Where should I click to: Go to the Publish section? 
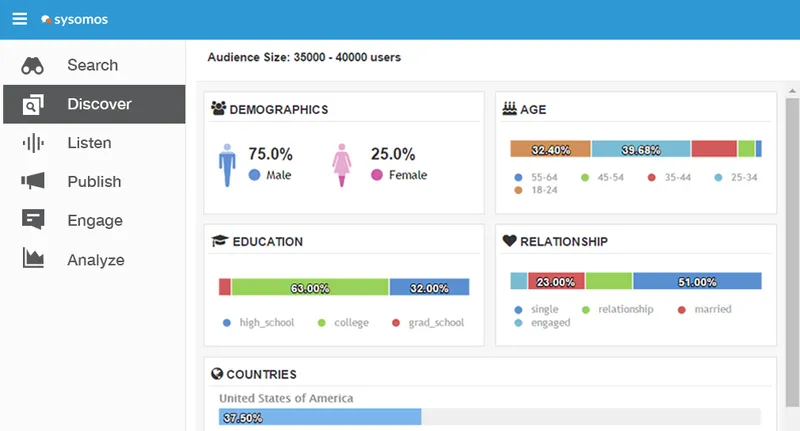tap(94, 182)
